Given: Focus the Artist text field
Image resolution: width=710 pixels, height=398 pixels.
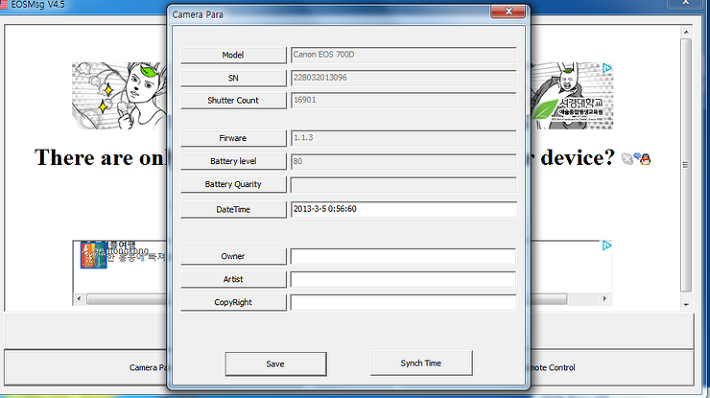Looking at the screenshot, I should pos(403,279).
